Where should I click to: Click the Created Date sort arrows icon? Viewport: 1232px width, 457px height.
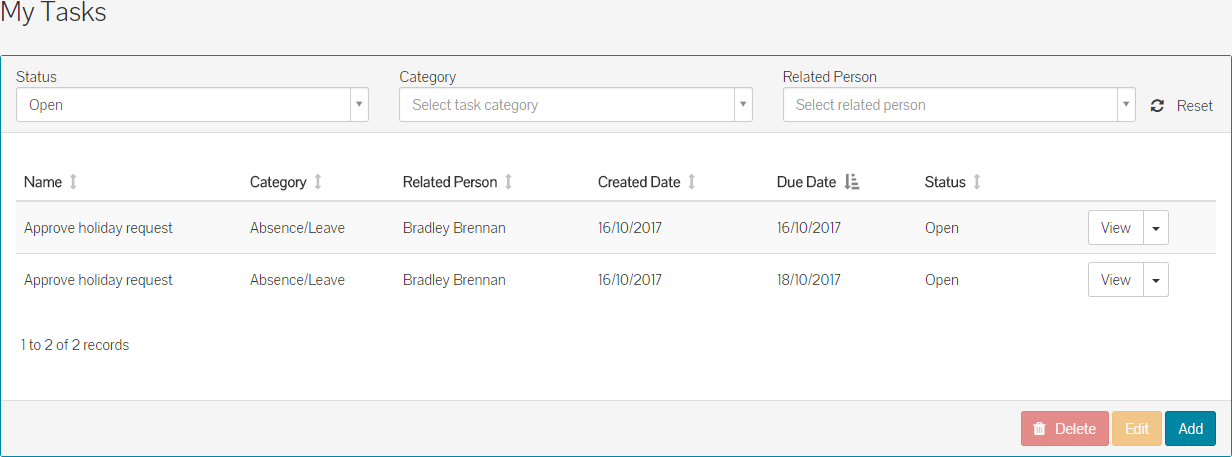click(691, 182)
